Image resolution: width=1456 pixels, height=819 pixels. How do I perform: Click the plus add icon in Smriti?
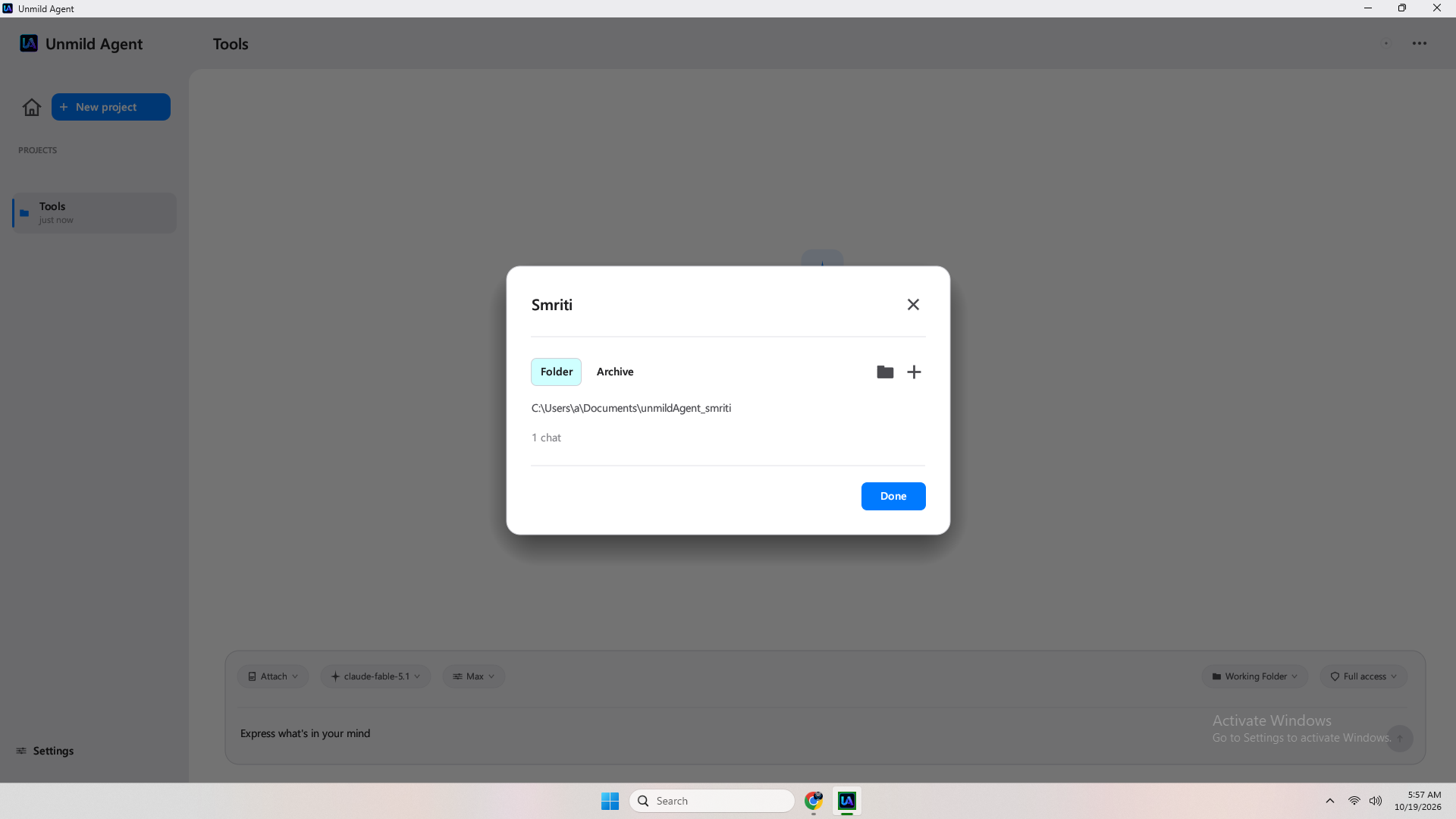[x=914, y=372]
